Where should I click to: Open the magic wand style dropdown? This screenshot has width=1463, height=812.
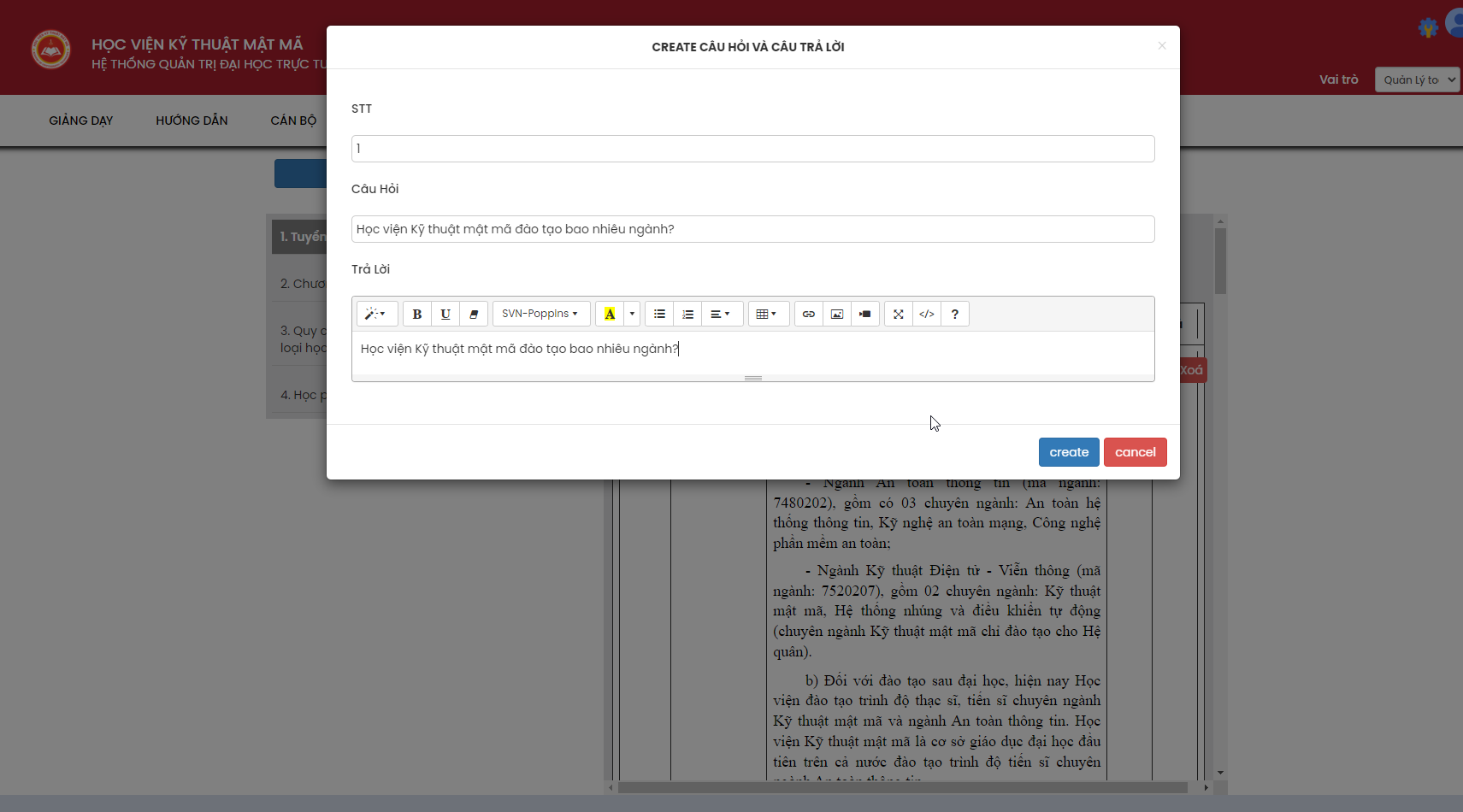376,314
